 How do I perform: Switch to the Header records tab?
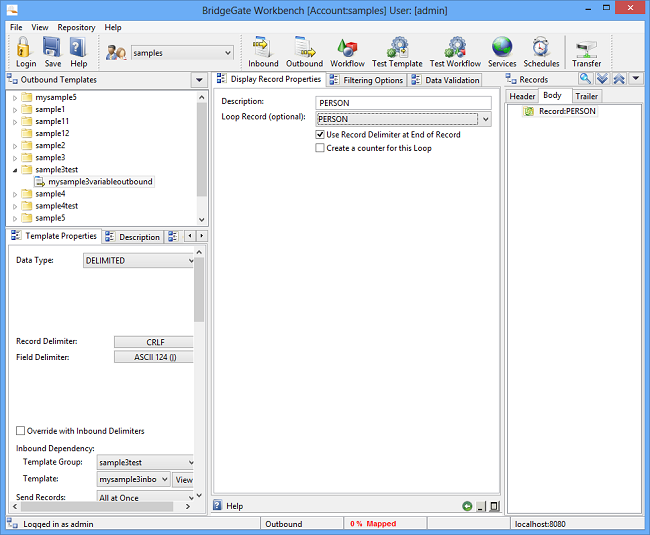click(x=522, y=96)
